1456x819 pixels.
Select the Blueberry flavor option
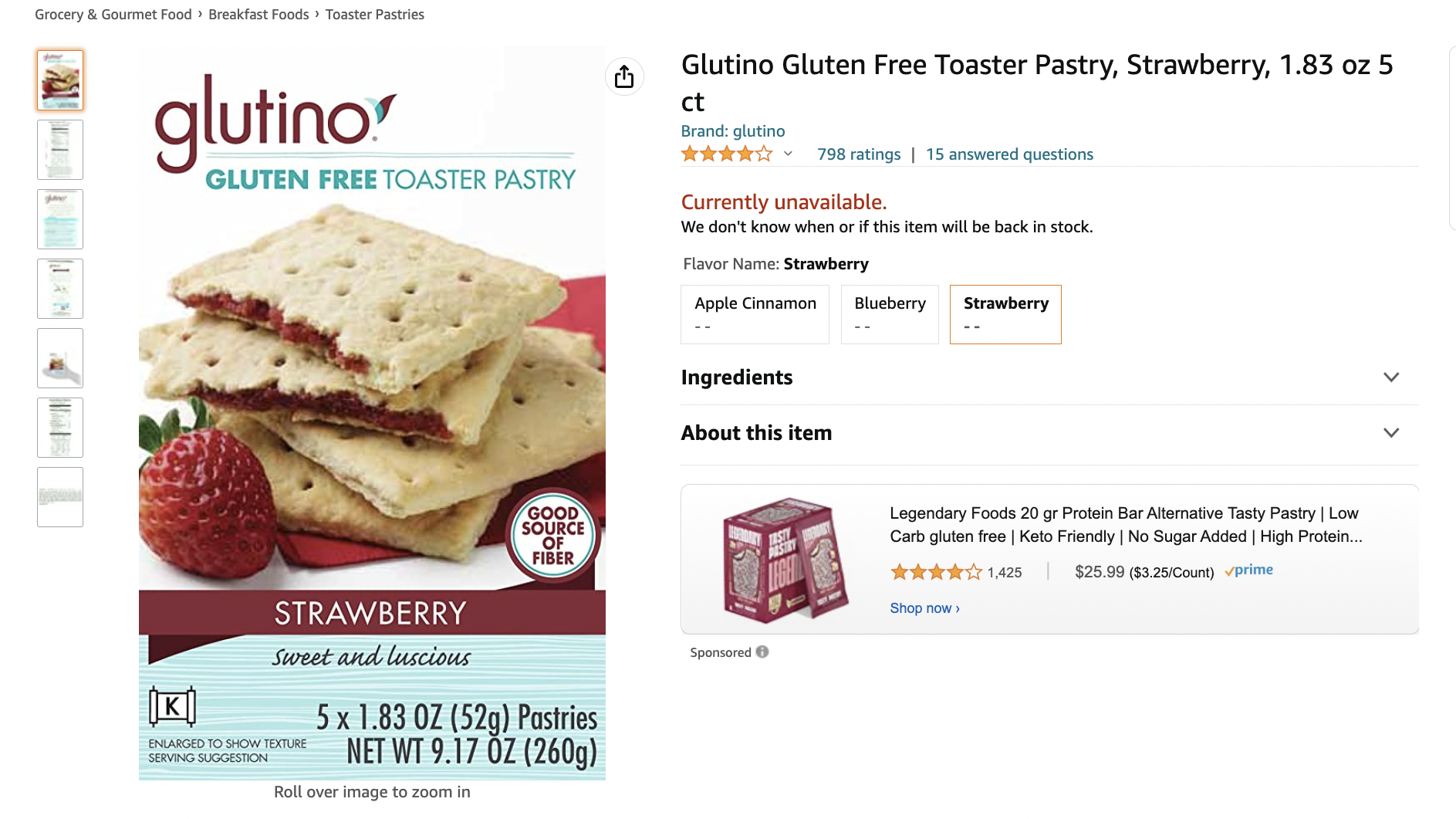[890, 314]
